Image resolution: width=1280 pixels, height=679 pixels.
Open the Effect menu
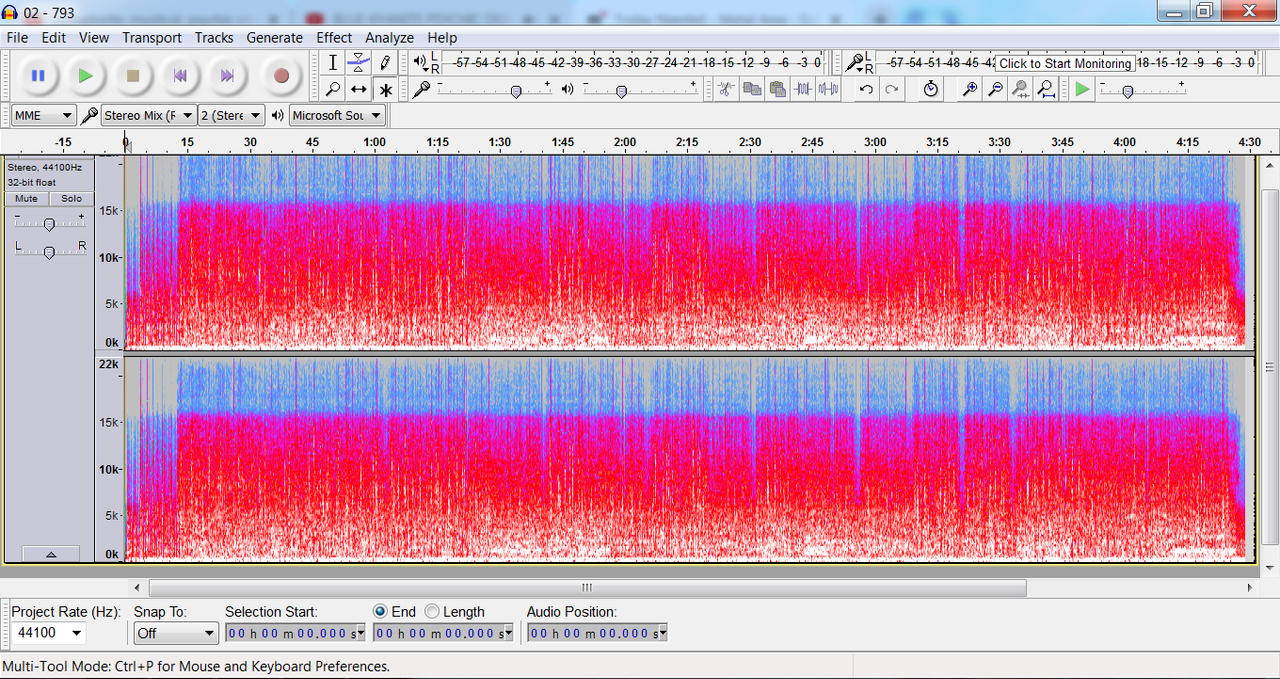point(334,38)
